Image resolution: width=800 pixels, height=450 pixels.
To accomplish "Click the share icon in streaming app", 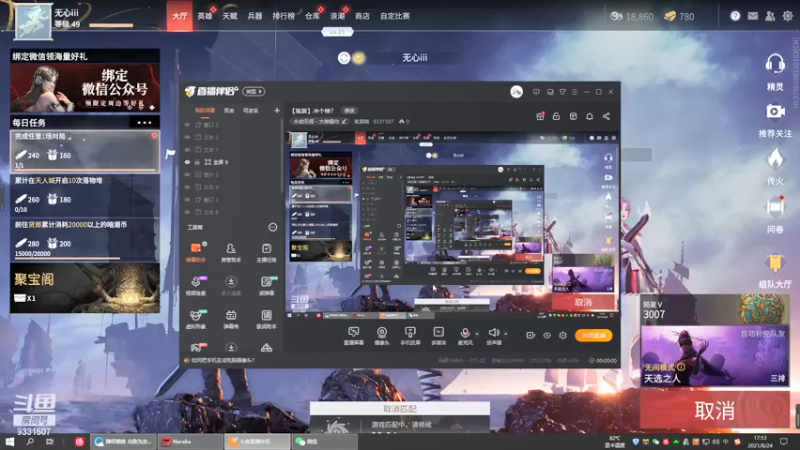I will [x=606, y=116].
